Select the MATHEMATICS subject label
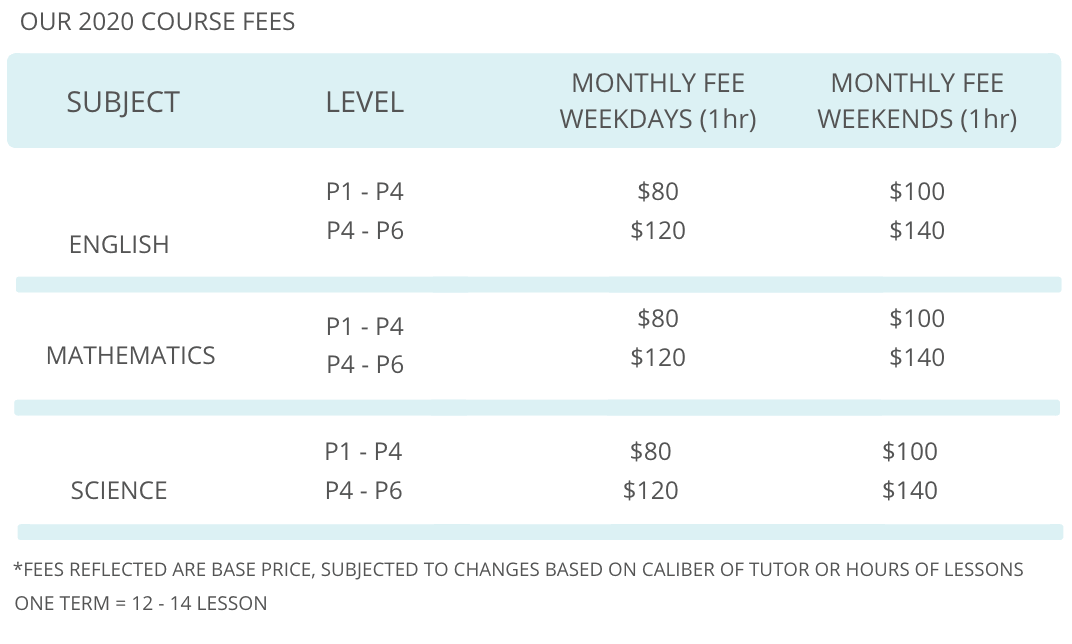Viewport: 1072px width, 644px height. pos(131,355)
